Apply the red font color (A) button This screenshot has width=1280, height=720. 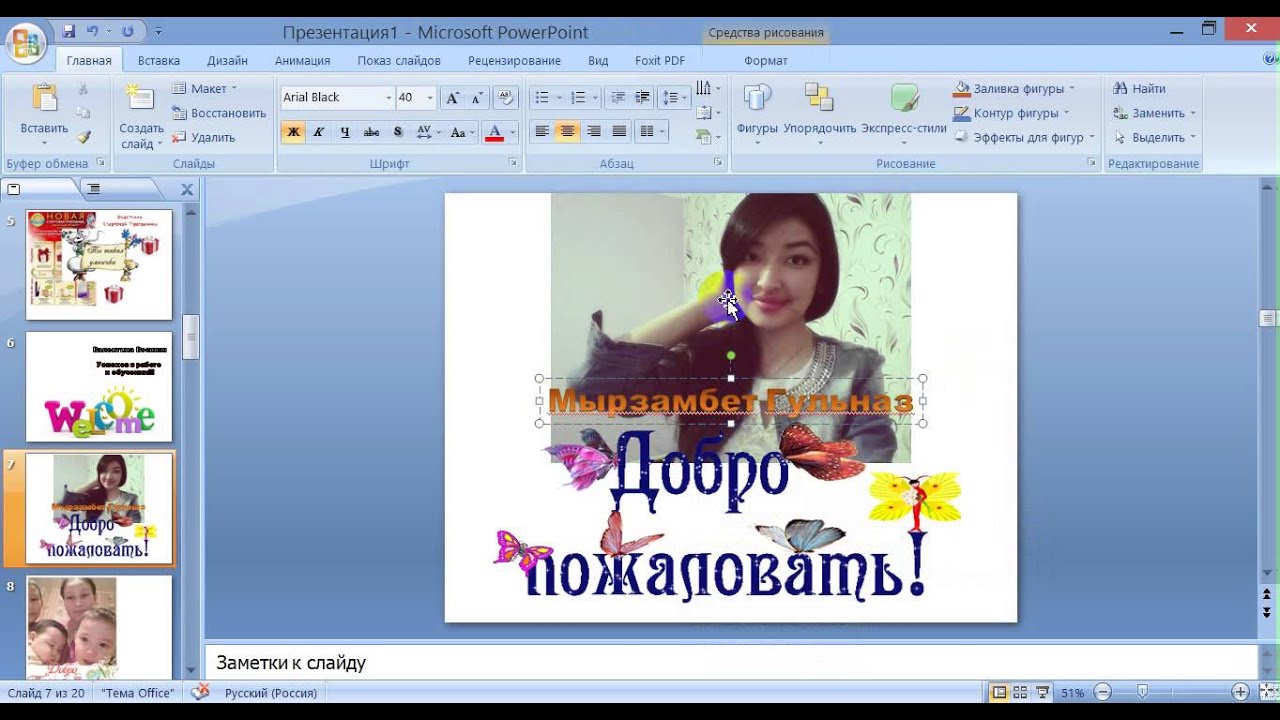[494, 132]
